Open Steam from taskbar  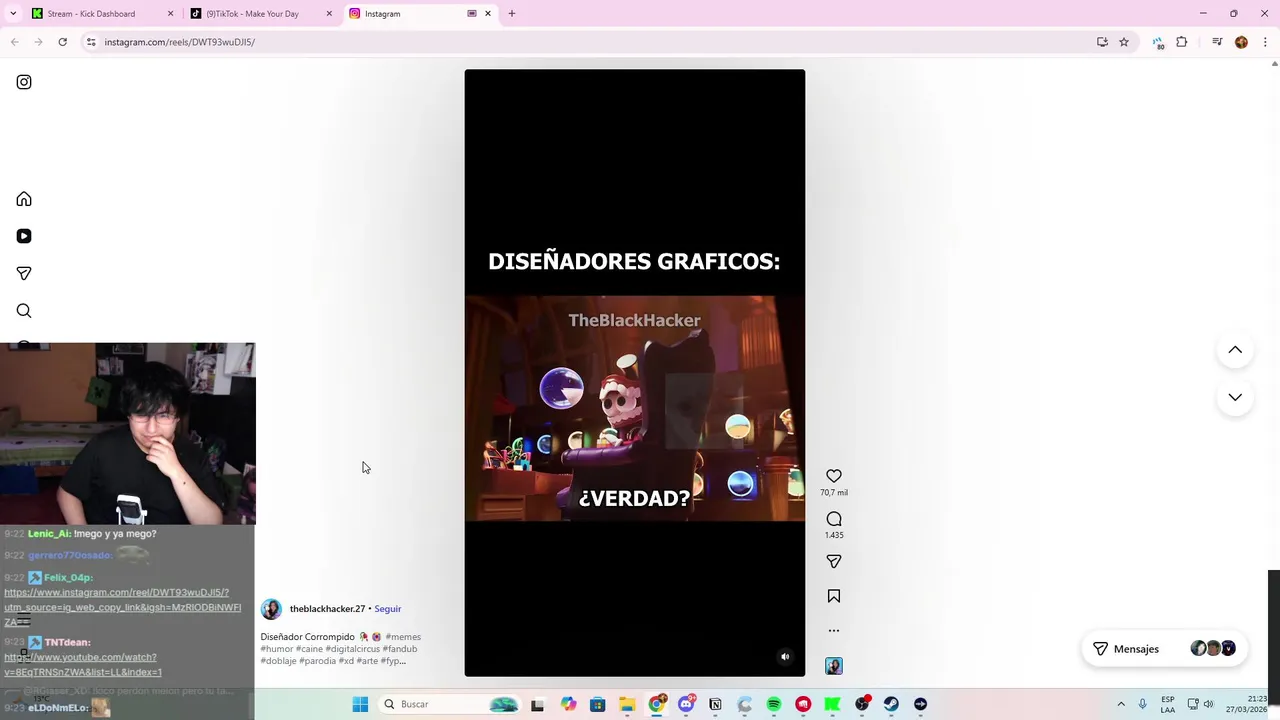(891, 704)
